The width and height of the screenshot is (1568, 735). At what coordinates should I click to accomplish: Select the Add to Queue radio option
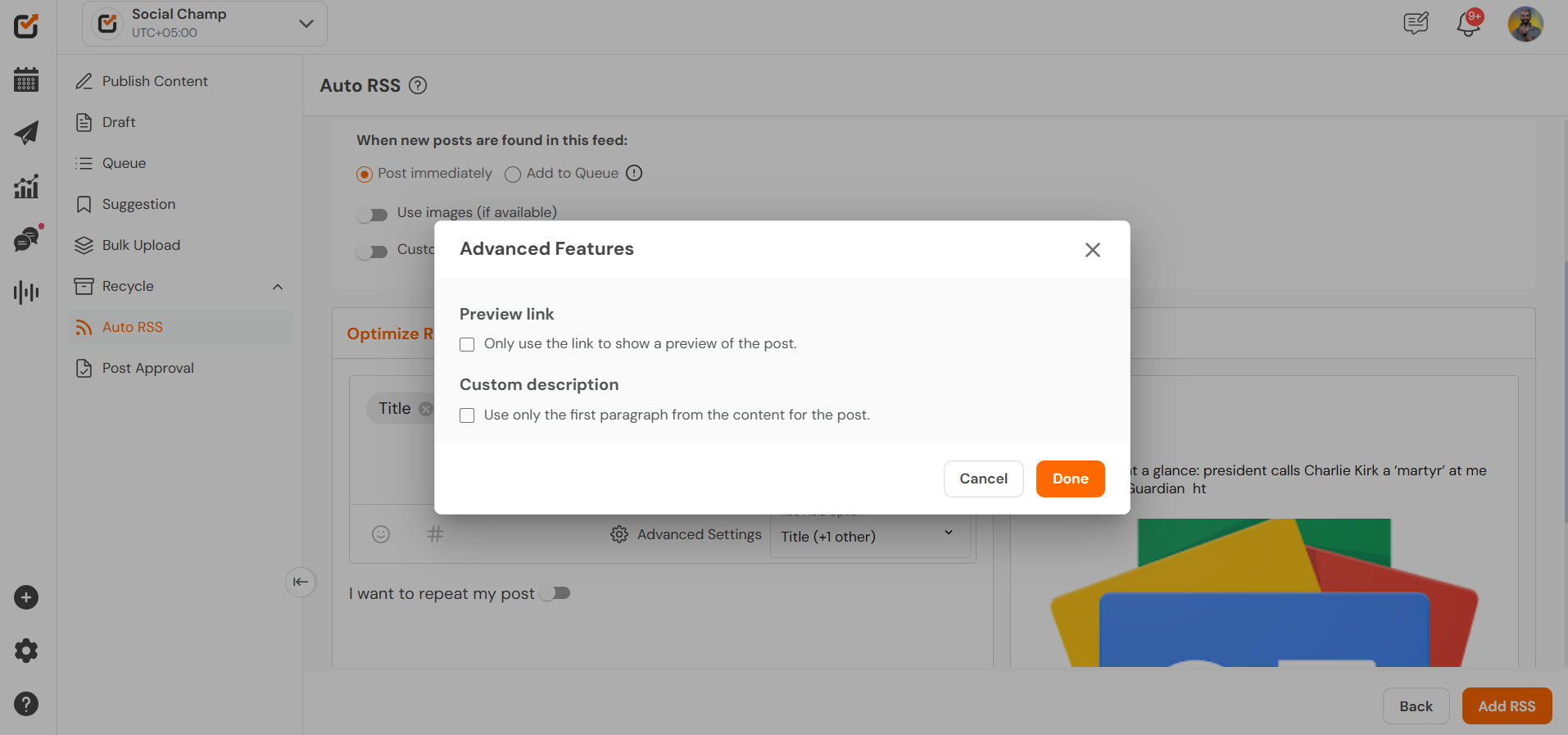pos(513,174)
